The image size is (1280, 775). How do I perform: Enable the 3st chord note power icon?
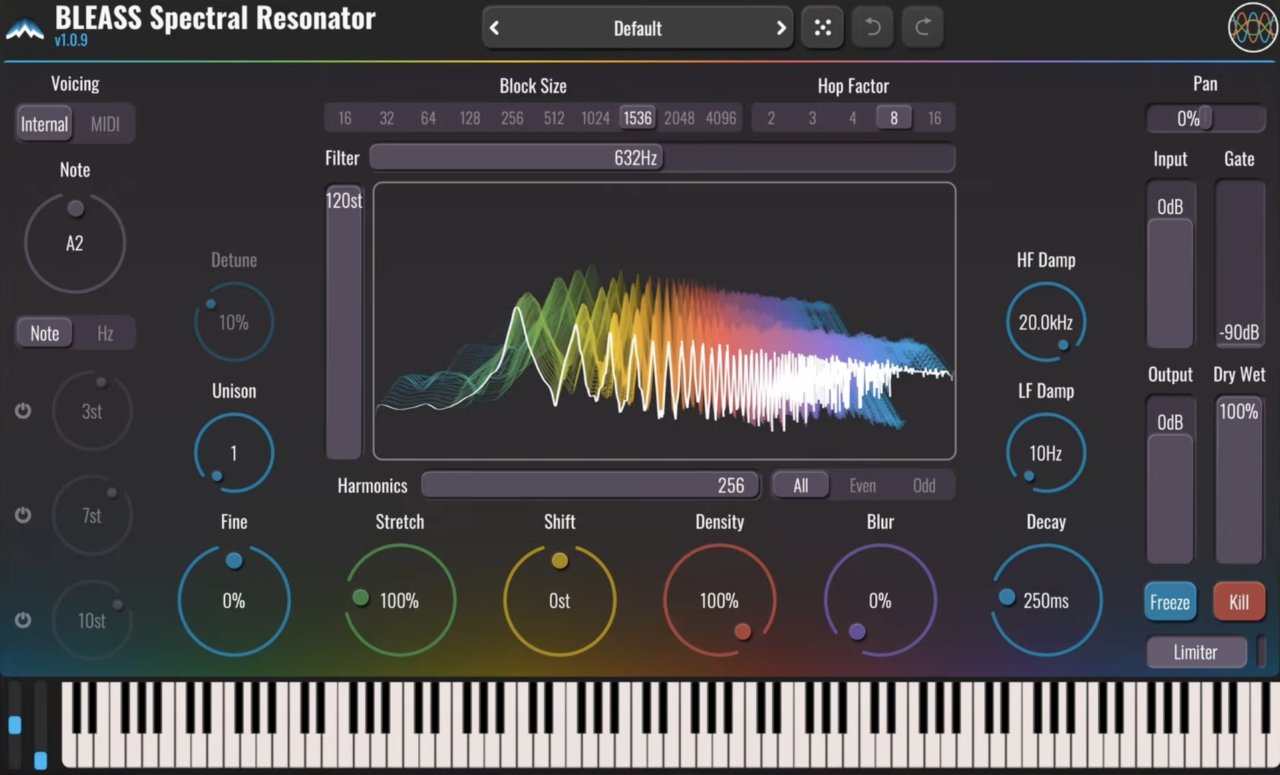click(23, 411)
